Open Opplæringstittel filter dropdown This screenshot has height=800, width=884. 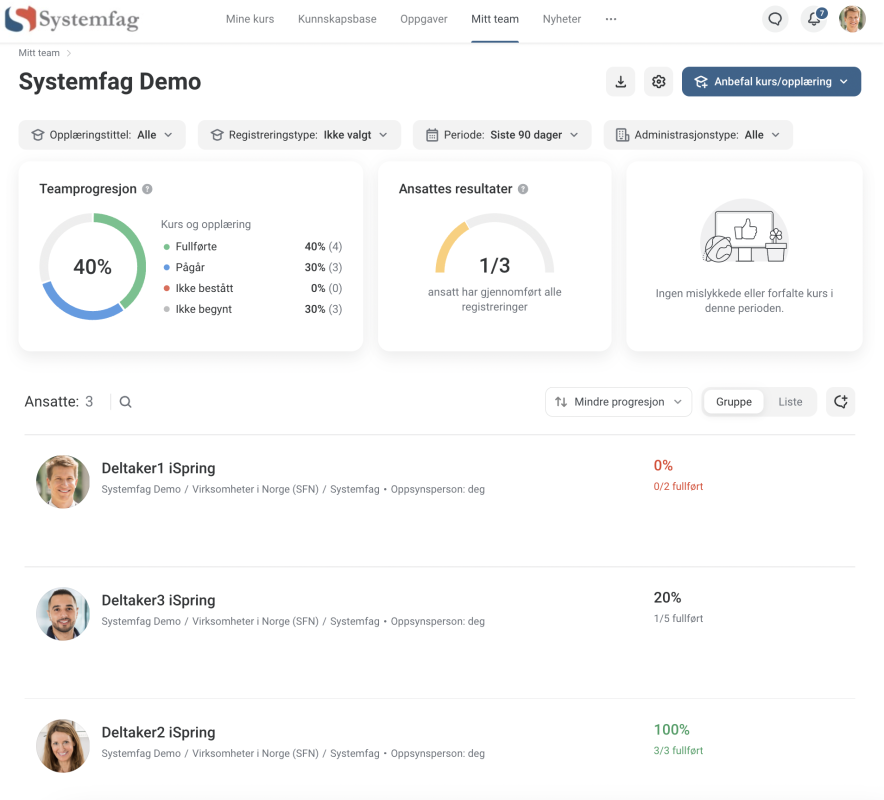102,135
